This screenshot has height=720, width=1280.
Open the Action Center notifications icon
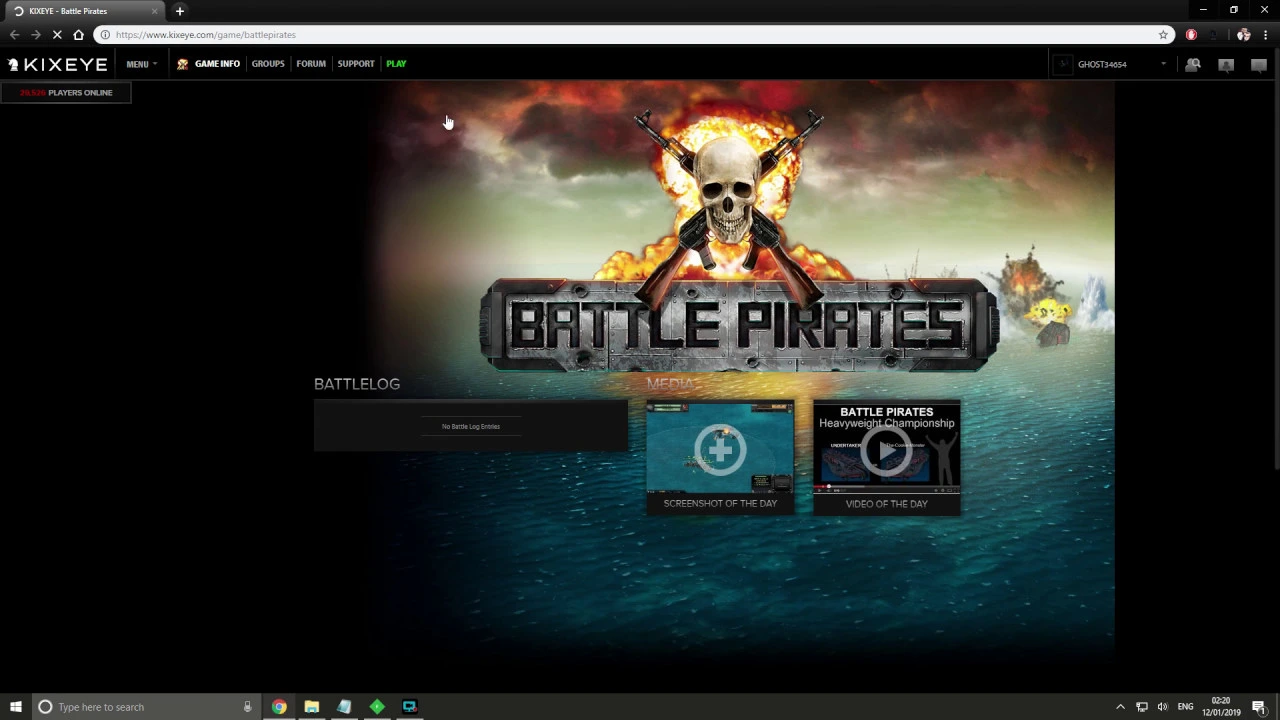(1259, 707)
